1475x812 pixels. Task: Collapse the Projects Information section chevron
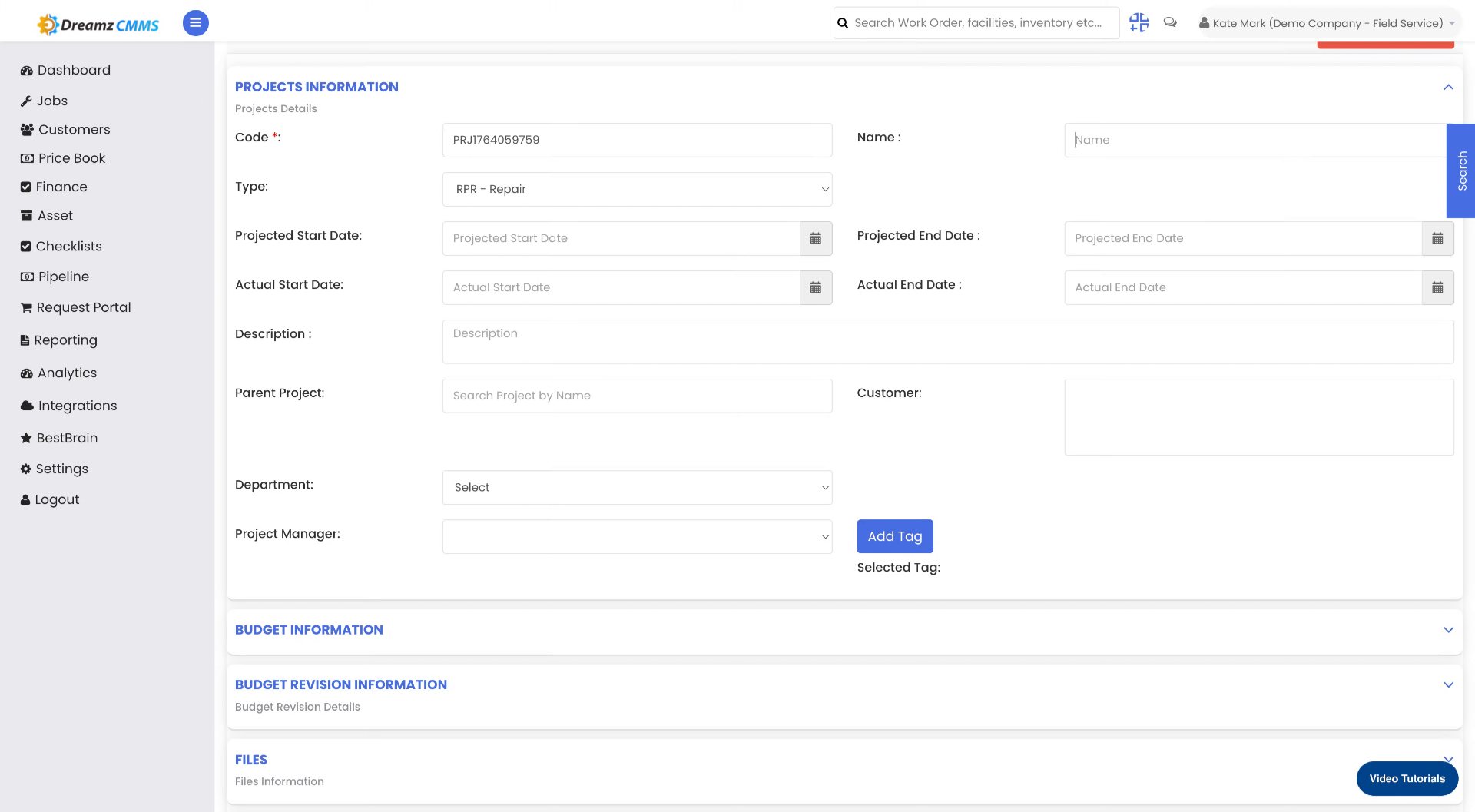tap(1448, 87)
